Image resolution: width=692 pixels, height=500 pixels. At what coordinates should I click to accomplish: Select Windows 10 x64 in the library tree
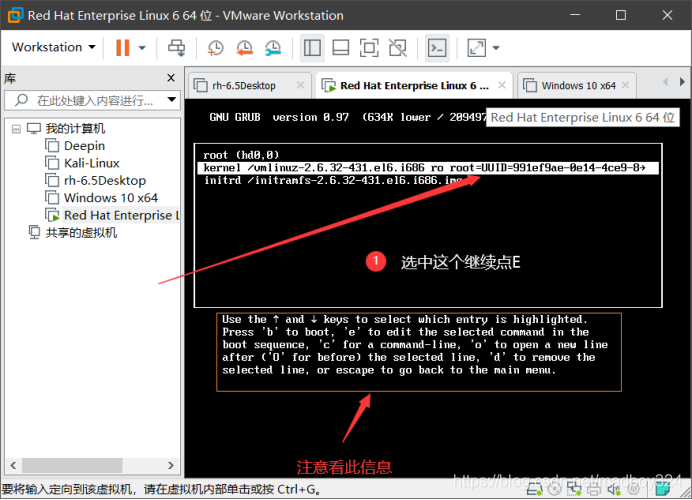(111, 198)
